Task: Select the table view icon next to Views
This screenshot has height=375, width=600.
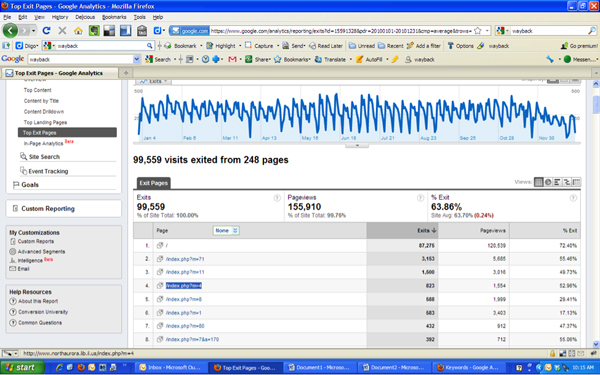Action: [538, 182]
